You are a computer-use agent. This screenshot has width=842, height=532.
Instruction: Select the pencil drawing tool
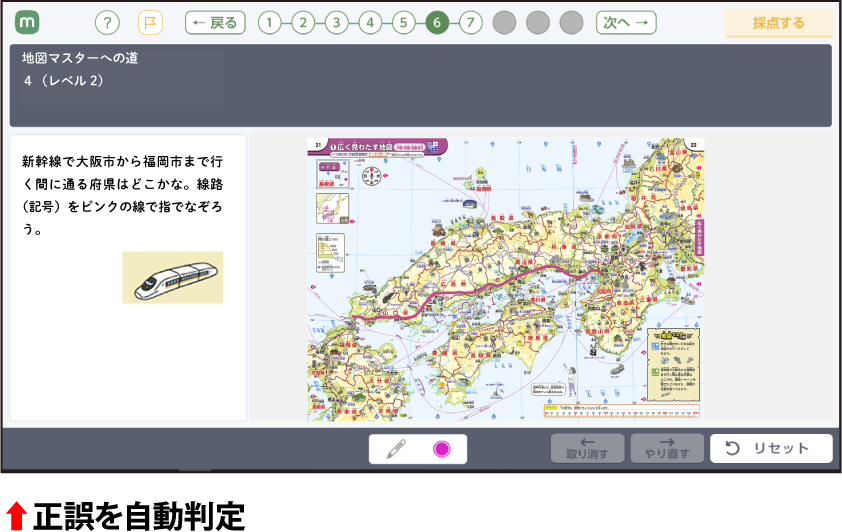pos(396,449)
